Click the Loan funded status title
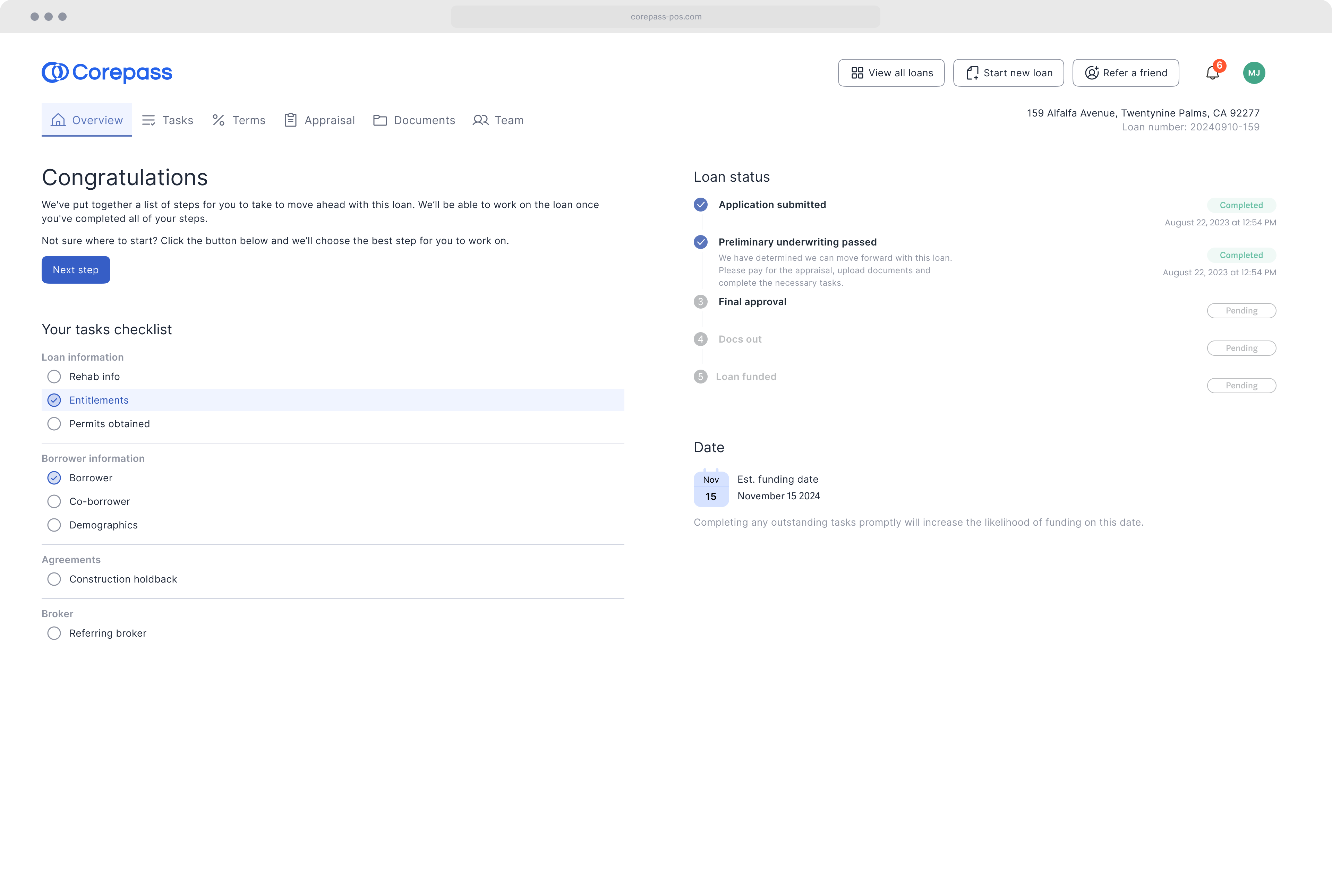The image size is (1332, 896). pyautogui.click(x=746, y=377)
